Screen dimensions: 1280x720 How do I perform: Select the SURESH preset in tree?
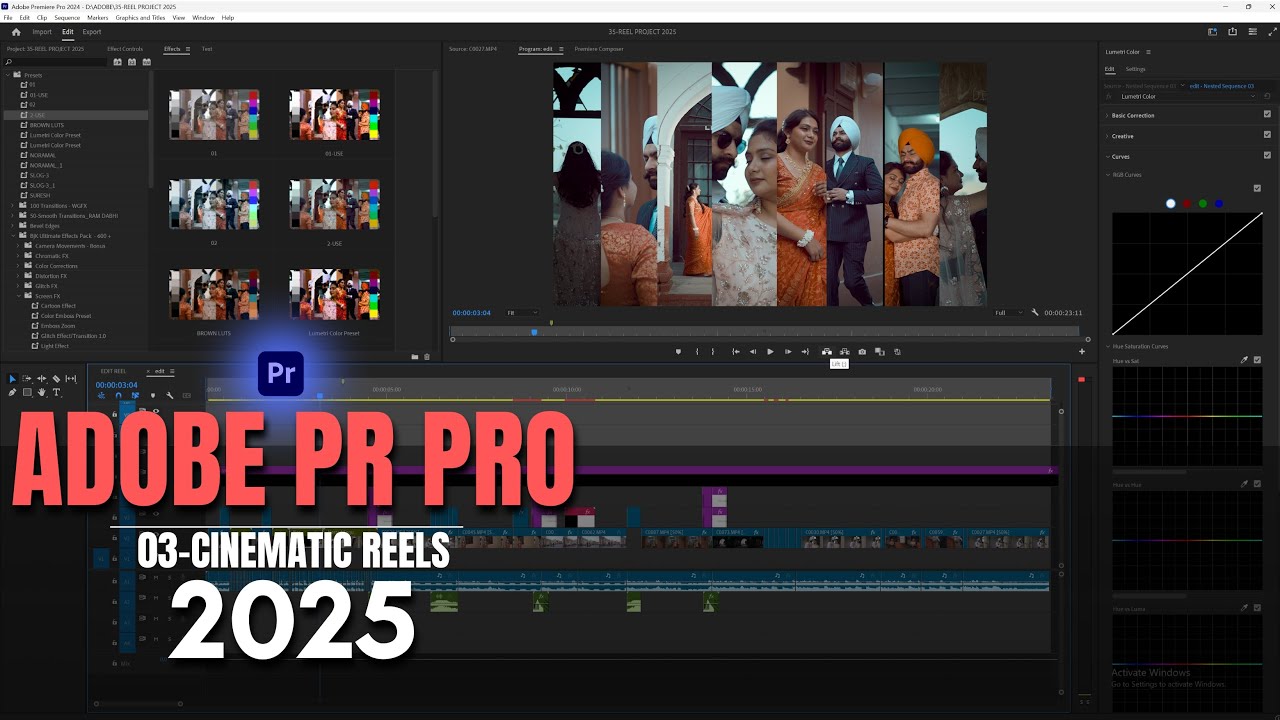coord(39,195)
